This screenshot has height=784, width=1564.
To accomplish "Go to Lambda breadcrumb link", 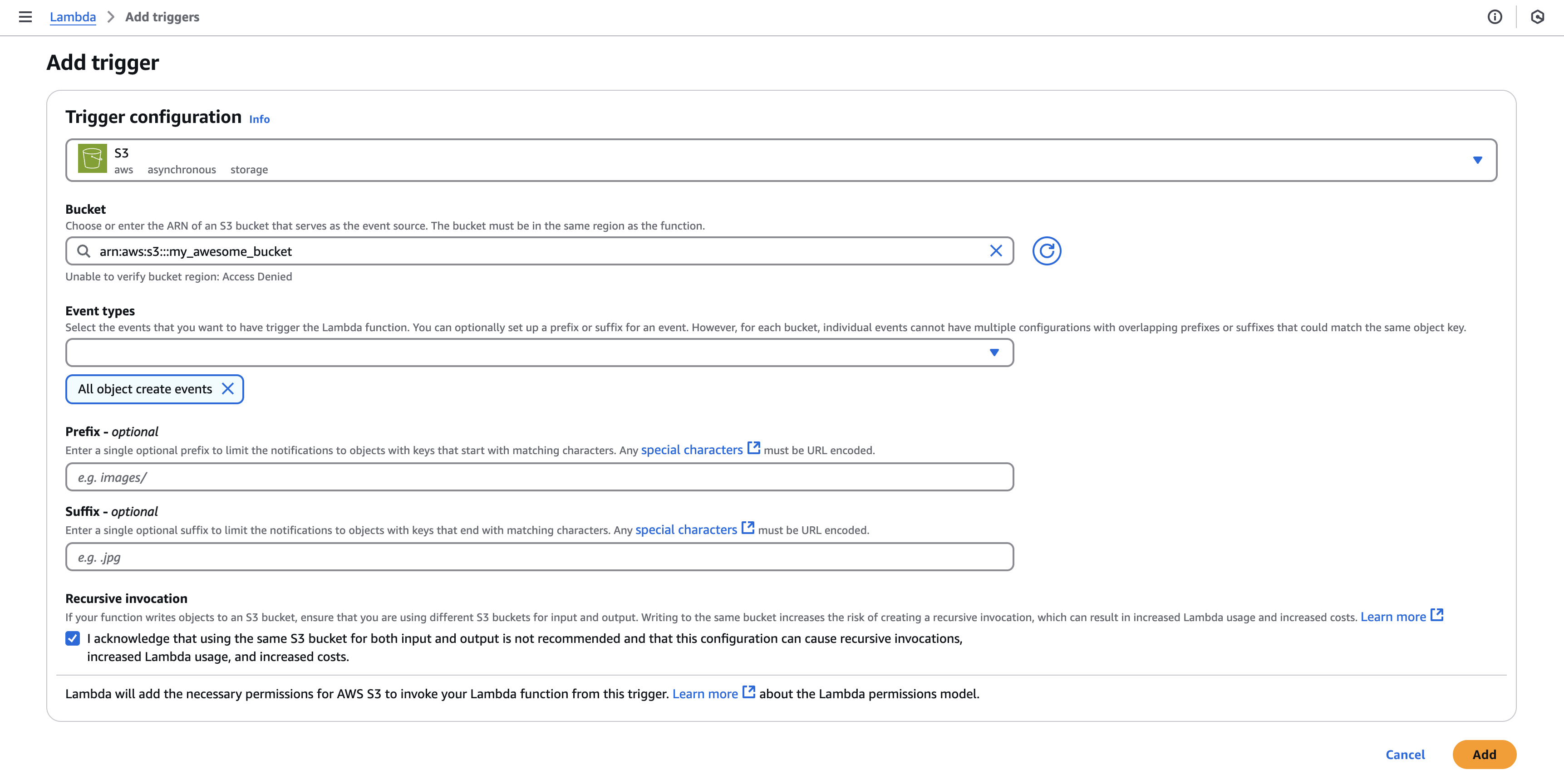I will click(73, 17).
